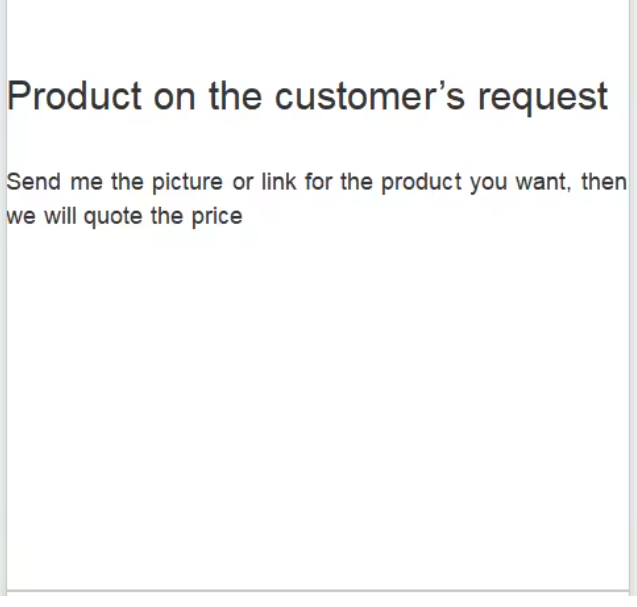Viewport: 637px width, 607px height.
Task: Click the word "or" in the description
Action: point(243,183)
